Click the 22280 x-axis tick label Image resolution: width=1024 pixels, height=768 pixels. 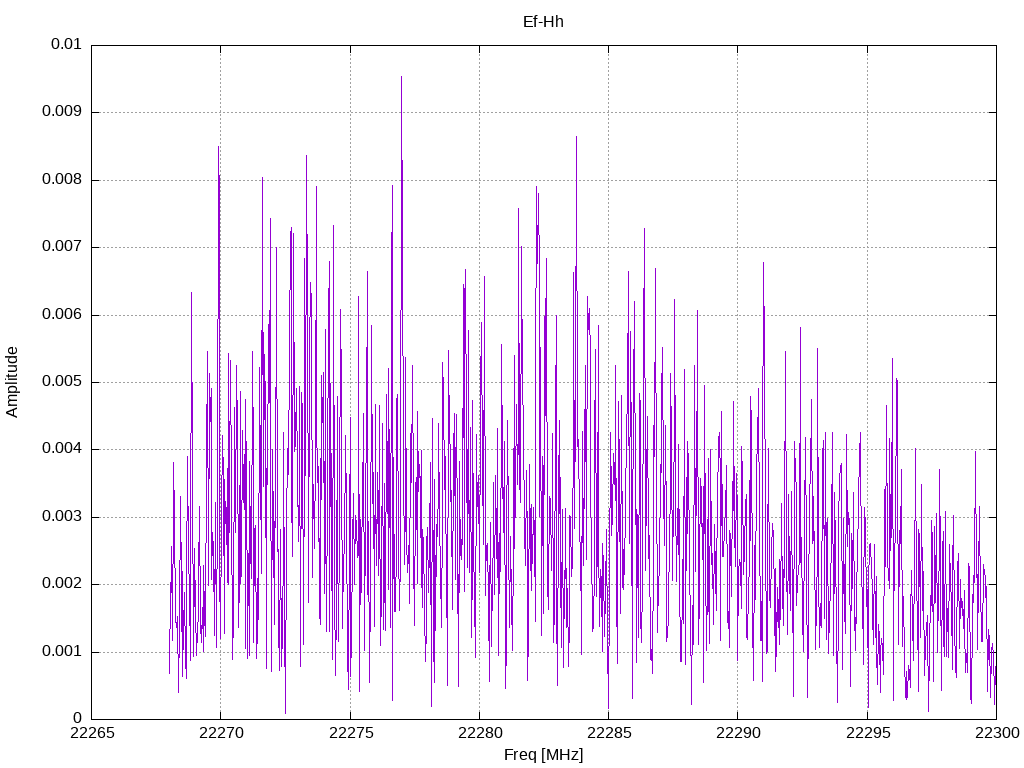480,733
